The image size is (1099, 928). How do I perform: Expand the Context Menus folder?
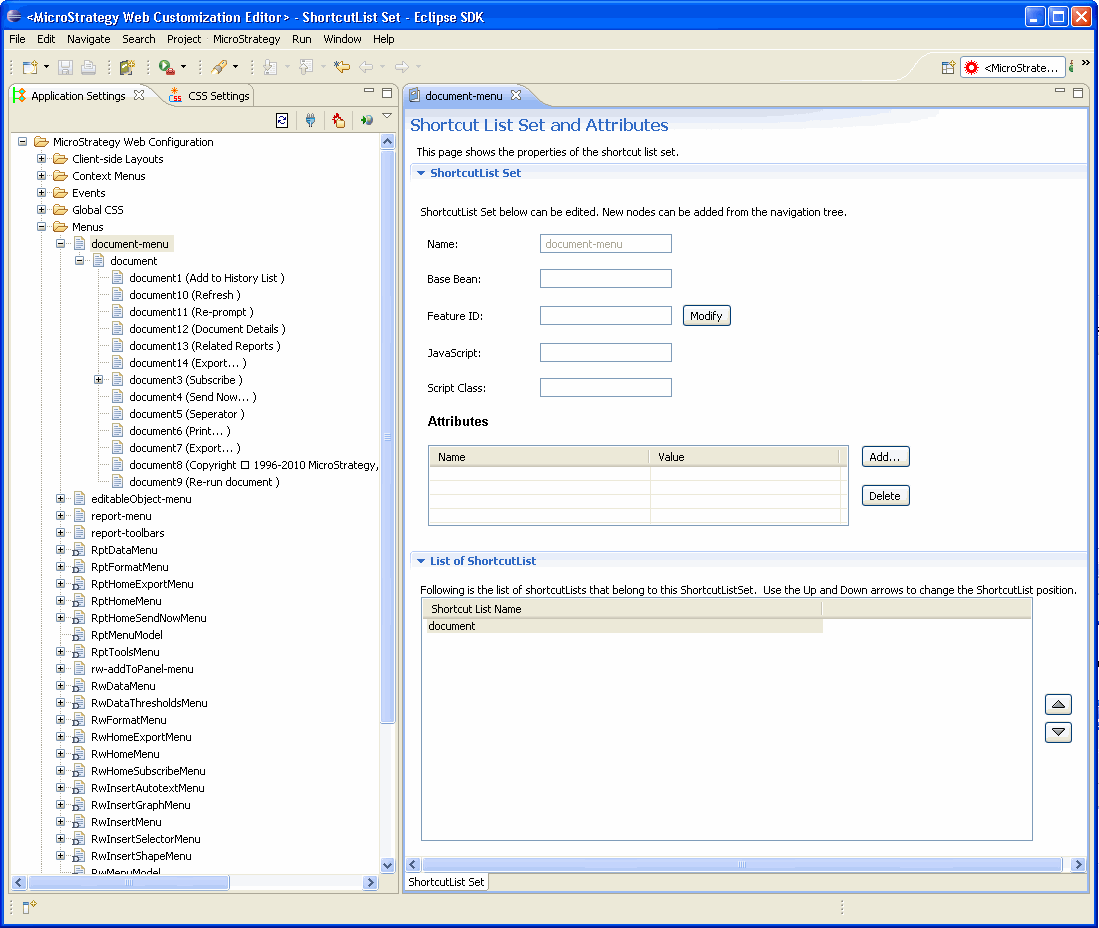[41, 175]
